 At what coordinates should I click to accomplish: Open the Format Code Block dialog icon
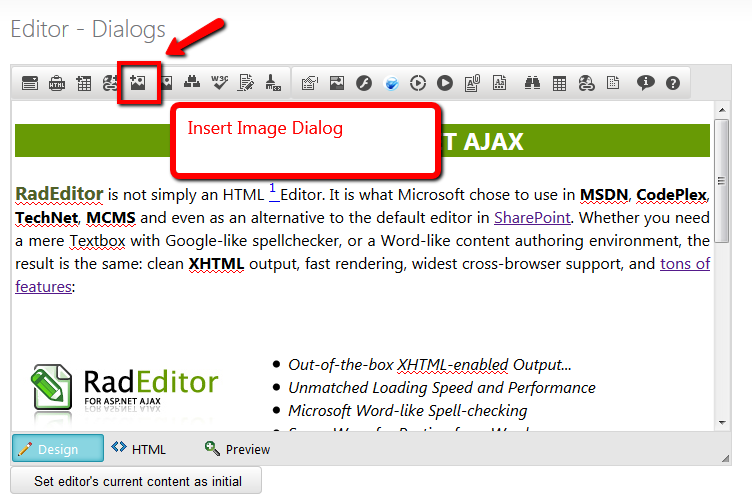coord(30,83)
